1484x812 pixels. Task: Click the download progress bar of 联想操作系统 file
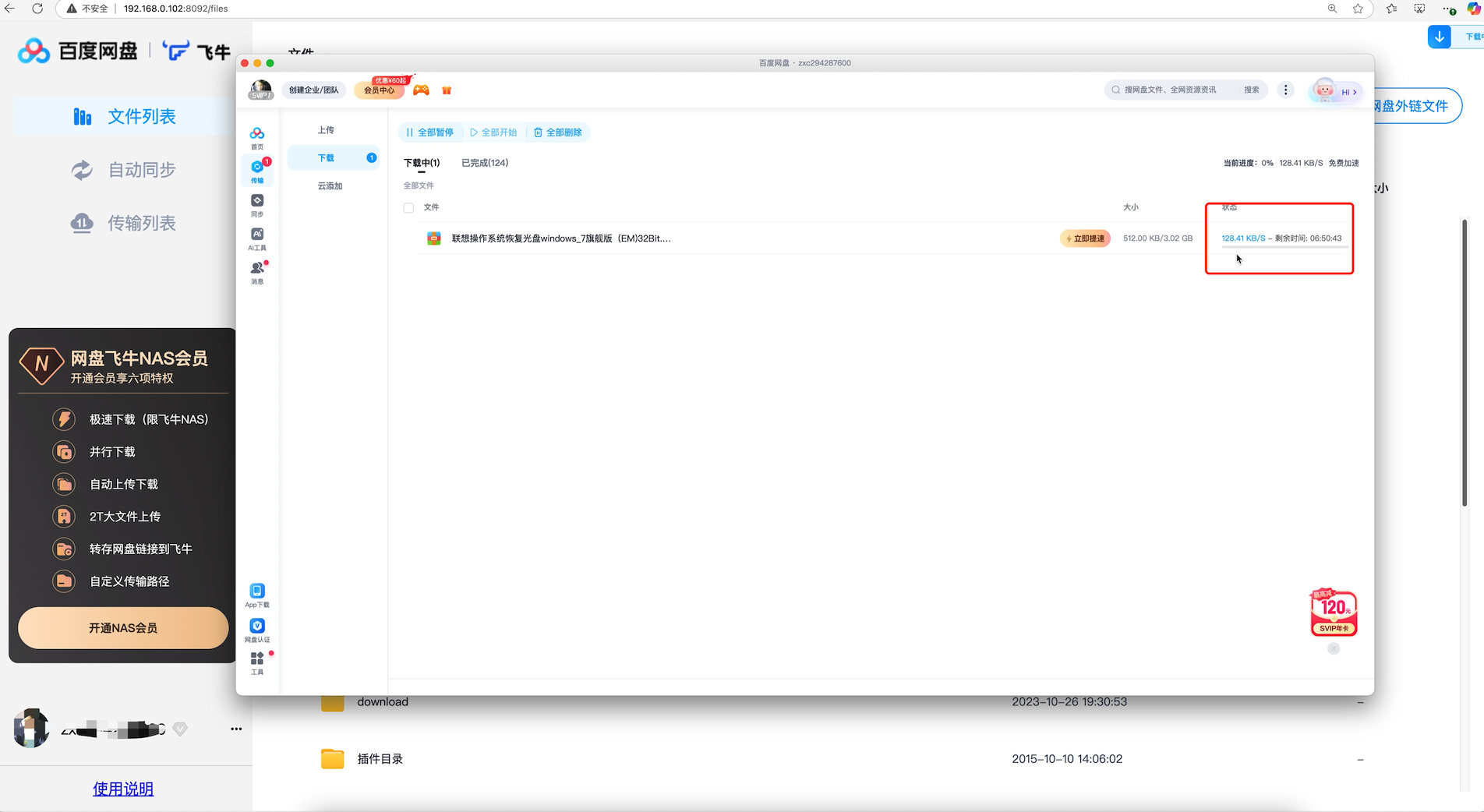(1285, 247)
